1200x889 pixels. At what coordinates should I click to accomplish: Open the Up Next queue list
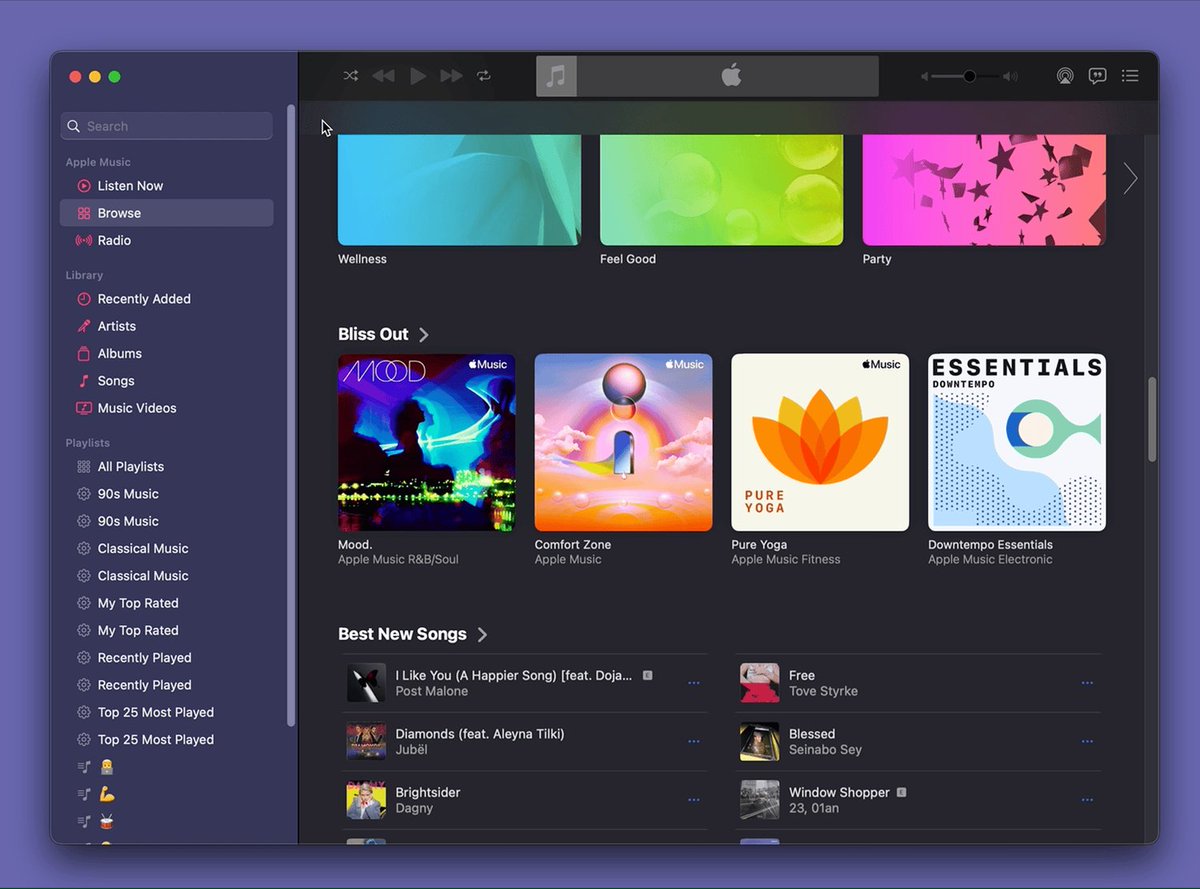click(x=1130, y=76)
